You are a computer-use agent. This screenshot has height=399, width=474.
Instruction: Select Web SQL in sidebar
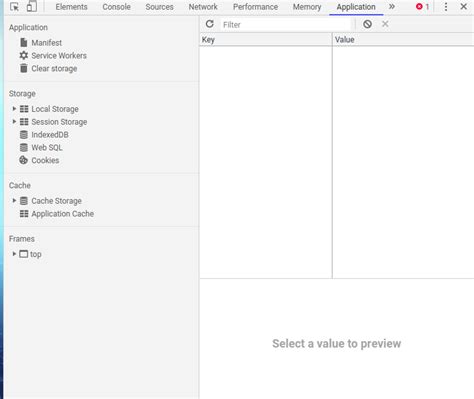tap(47, 148)
